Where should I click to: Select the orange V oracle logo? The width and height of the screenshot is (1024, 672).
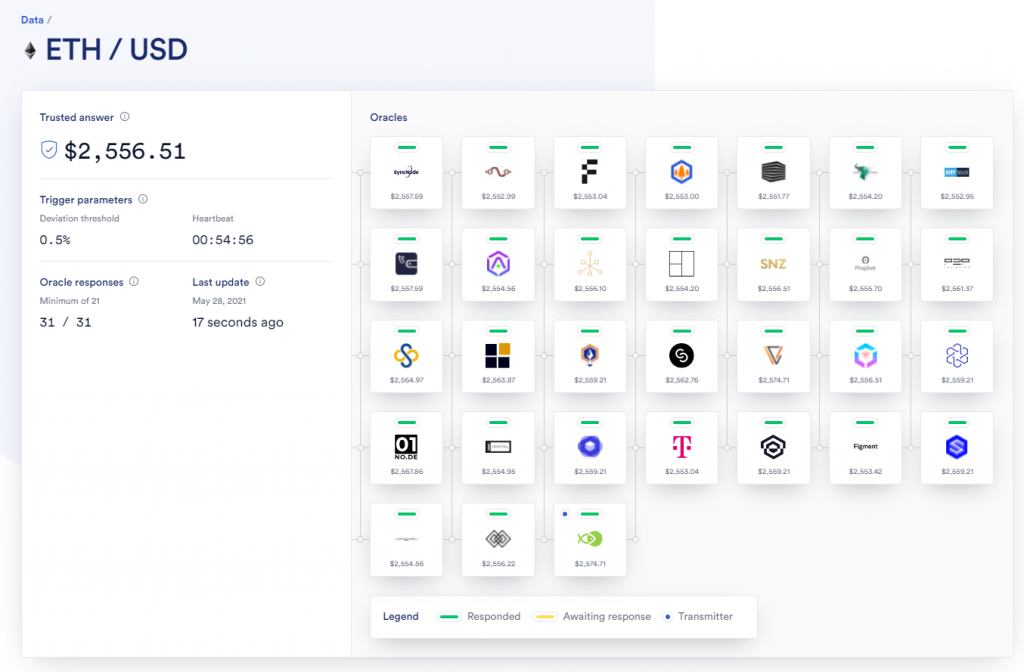(773, 356)
